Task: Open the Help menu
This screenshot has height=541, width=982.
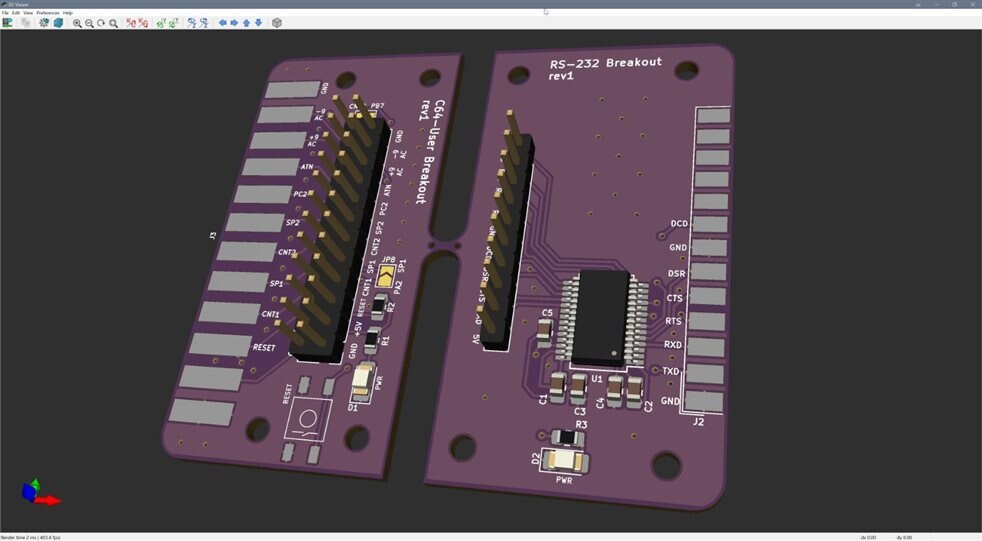Action: (x=68, y=13)
